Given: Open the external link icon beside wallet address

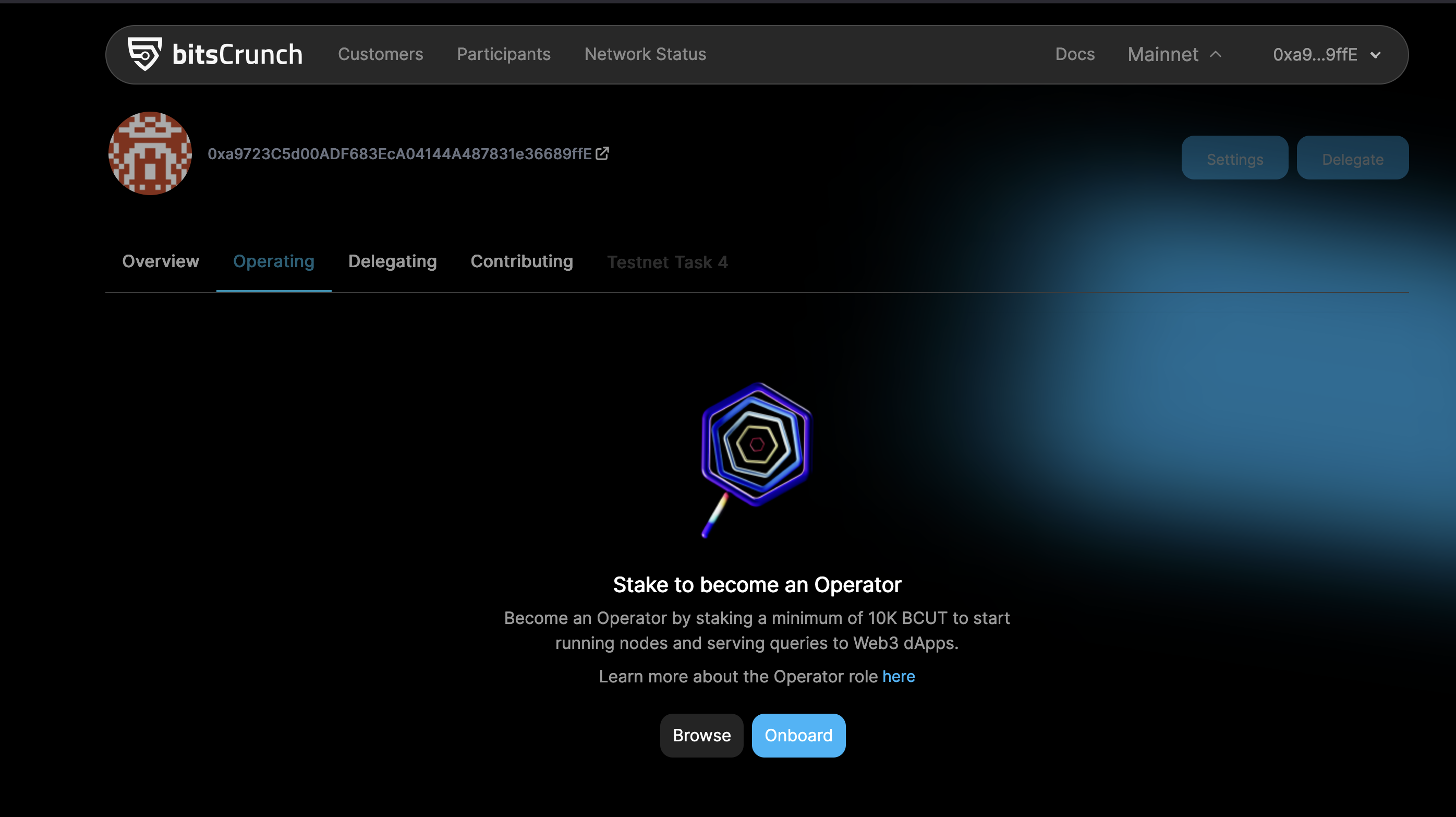Looking at the screenshot, I should pyautogui.click(x=602, y=153).
